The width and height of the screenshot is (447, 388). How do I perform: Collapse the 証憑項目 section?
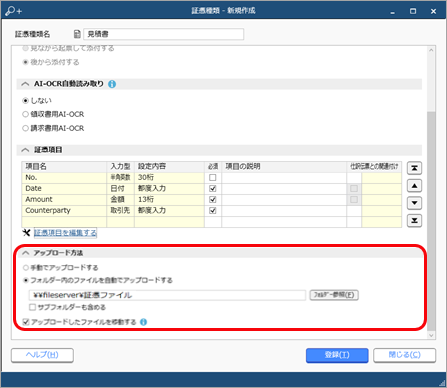(25, 150)
